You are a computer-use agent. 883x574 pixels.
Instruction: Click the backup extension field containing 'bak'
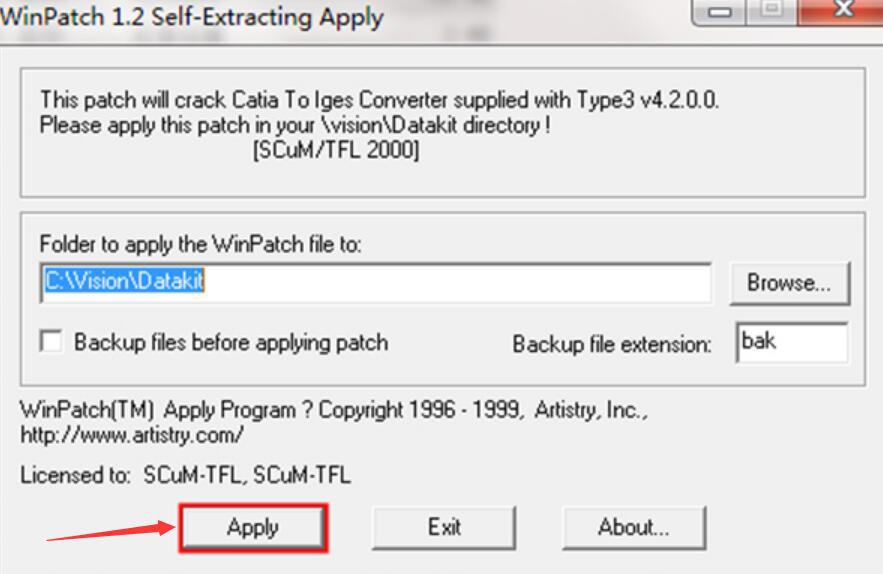click(x=790, y=342)
